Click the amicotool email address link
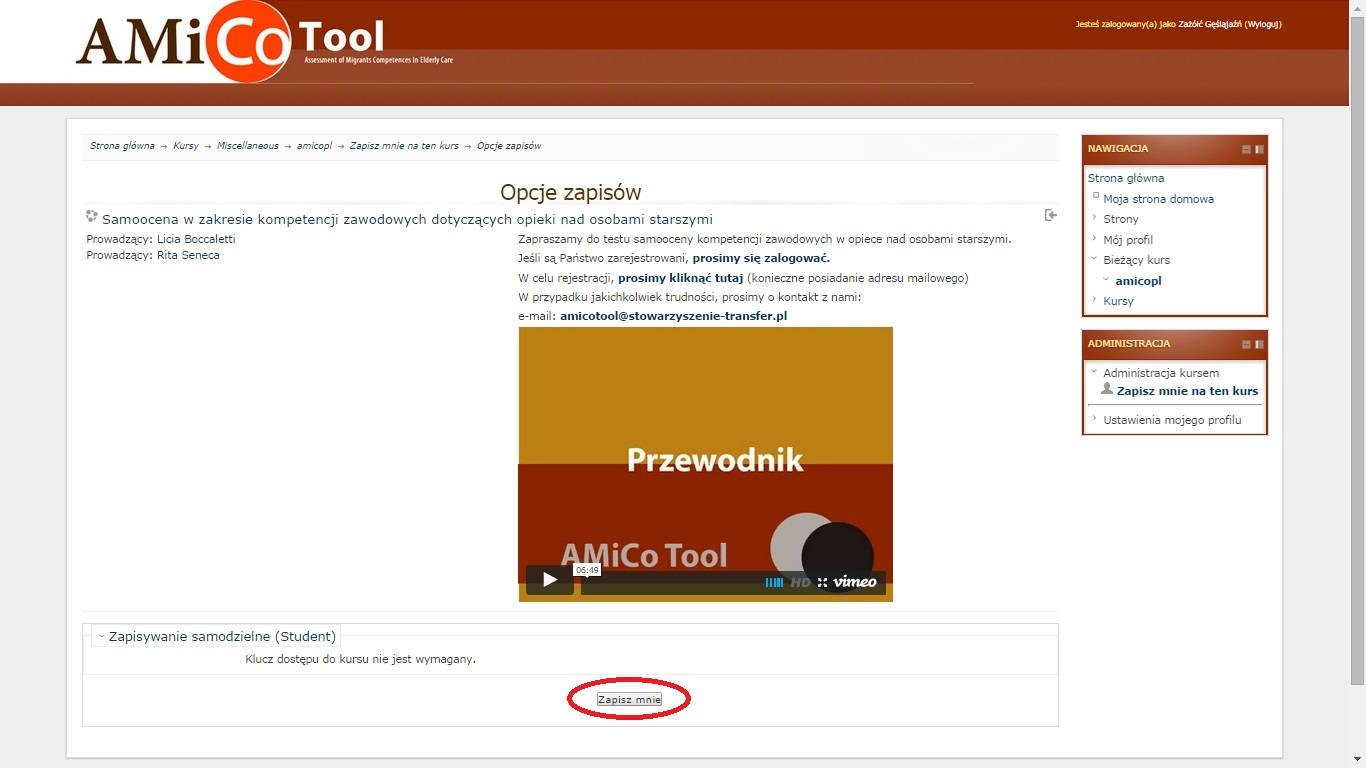 (x=674, y=316)
